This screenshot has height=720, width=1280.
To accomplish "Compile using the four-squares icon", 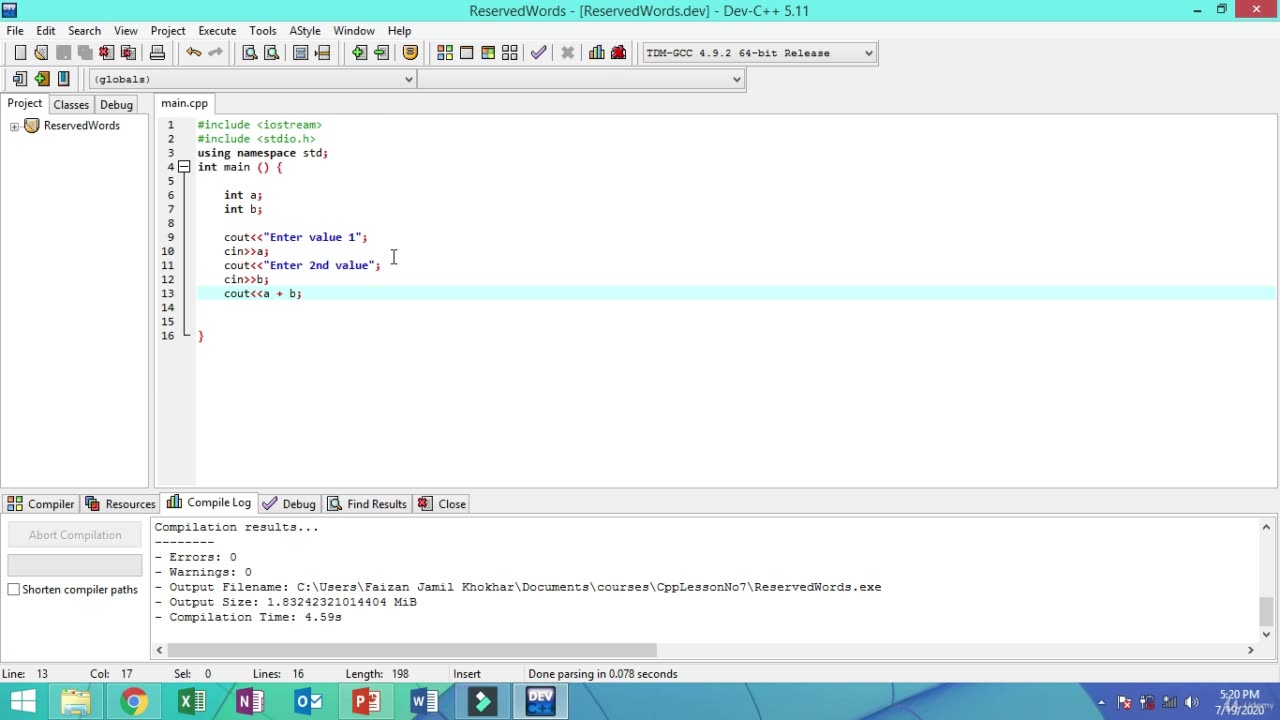I will (x=445, y=53).
